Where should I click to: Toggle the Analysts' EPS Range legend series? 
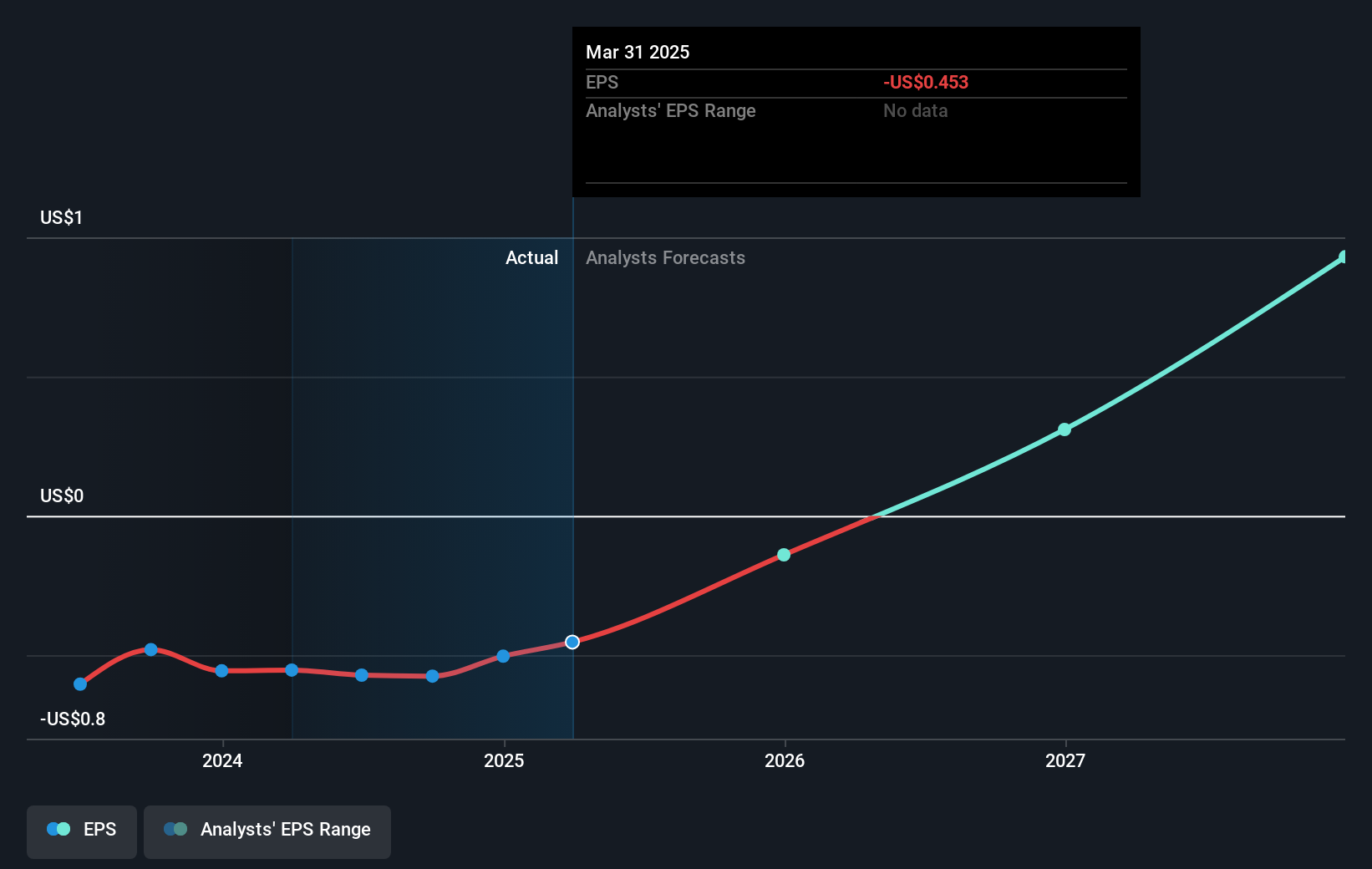point(267,831)
